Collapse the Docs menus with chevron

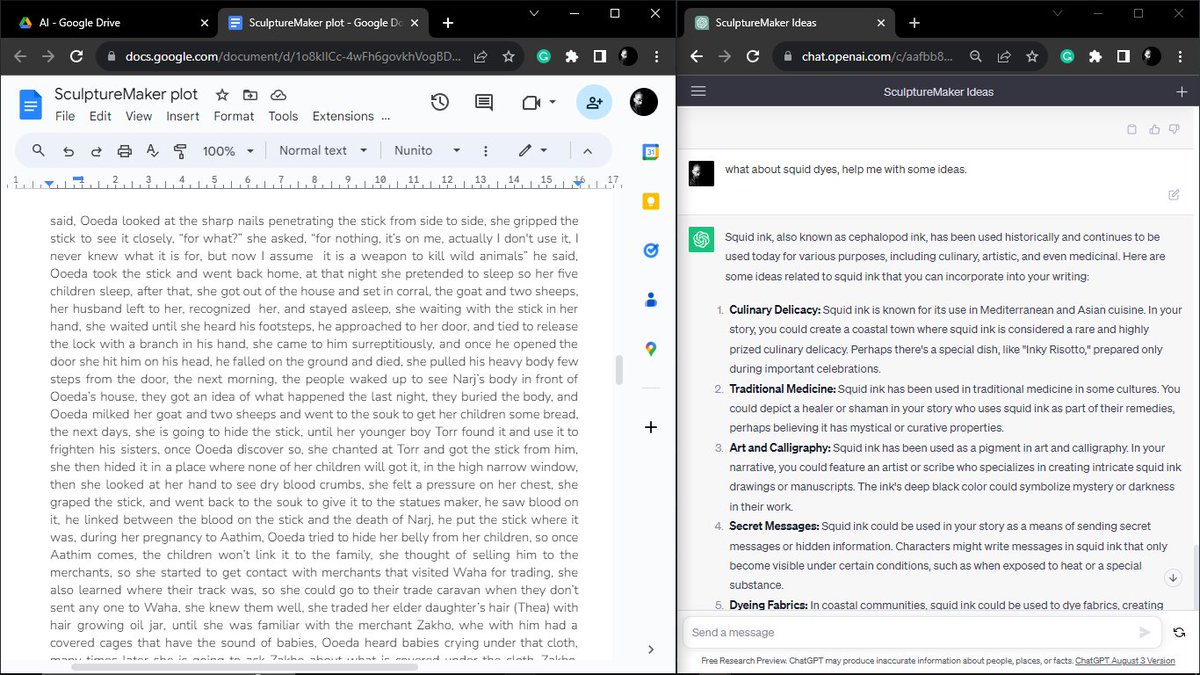tap(588, 151)
